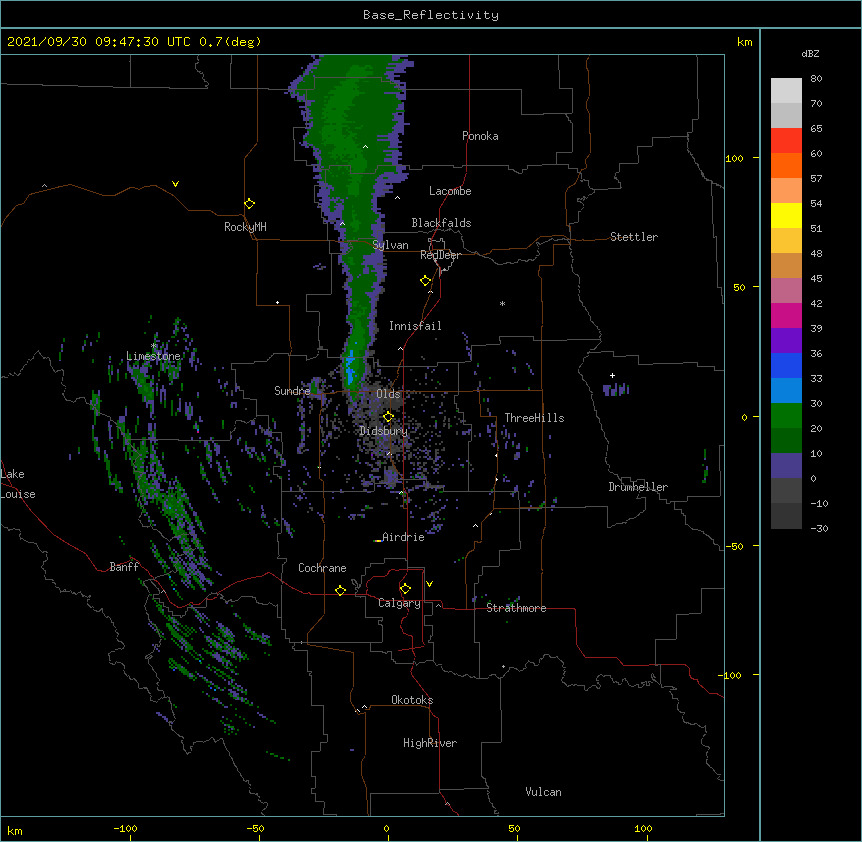Select the yellow V marker northeast of Calgary
The image size is (862, 842).
(429, 584)
